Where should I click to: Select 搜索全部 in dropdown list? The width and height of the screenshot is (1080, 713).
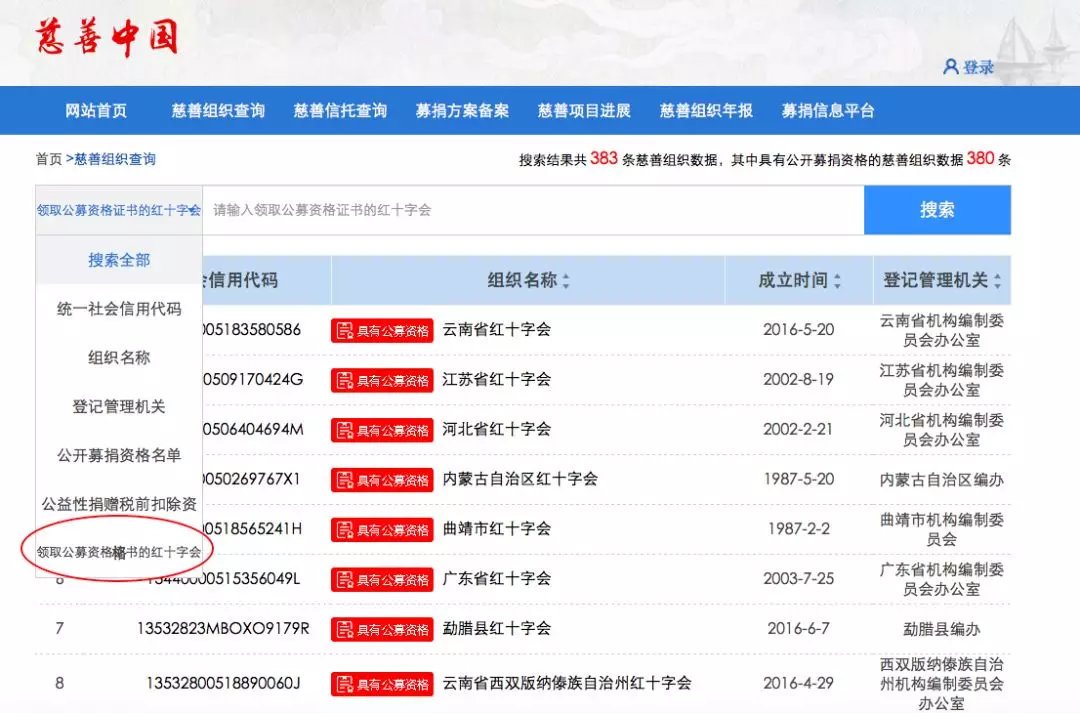pyautogui.click(x=119, y=260)
